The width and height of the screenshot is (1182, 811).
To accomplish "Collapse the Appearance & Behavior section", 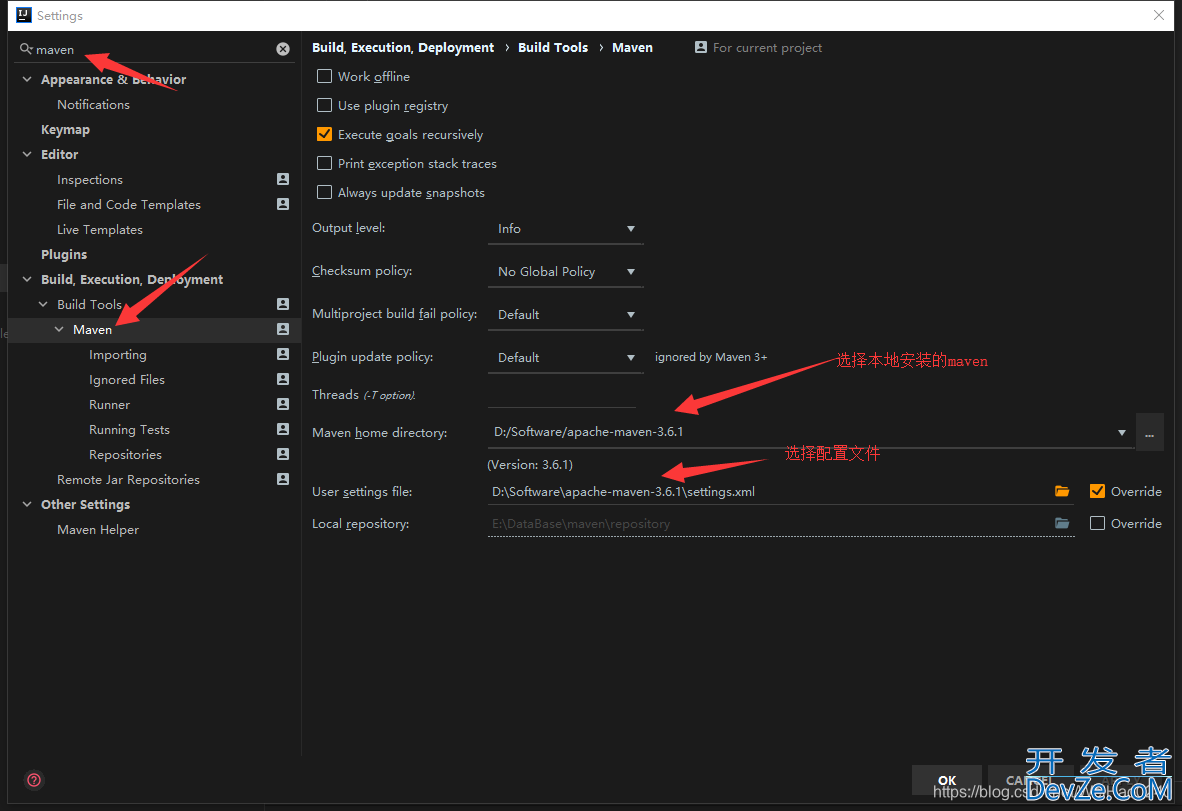I will tap(27, 79).
